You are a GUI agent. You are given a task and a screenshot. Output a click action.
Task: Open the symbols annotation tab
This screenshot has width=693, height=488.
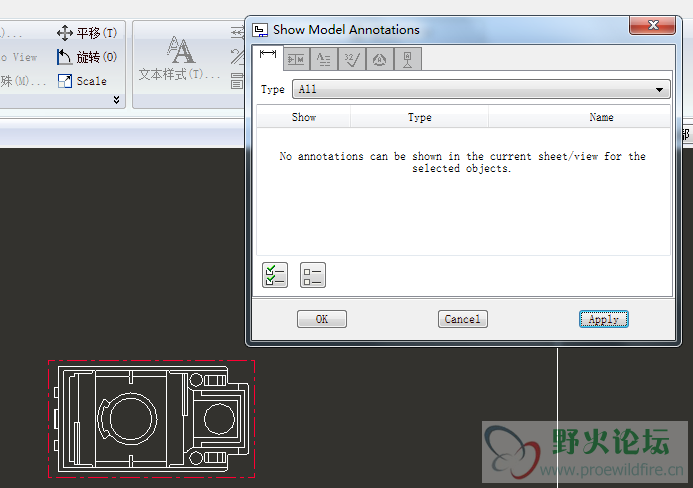[x=380, y=59]
